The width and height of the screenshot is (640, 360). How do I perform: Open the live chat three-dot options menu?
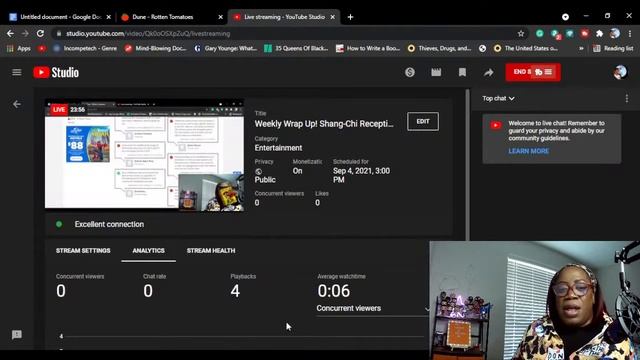(627, 98)
